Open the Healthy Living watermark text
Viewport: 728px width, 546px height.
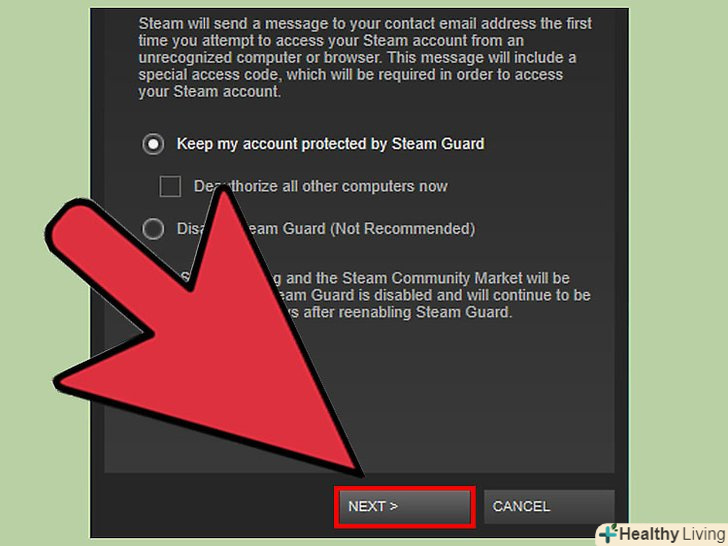click(673, 534)
